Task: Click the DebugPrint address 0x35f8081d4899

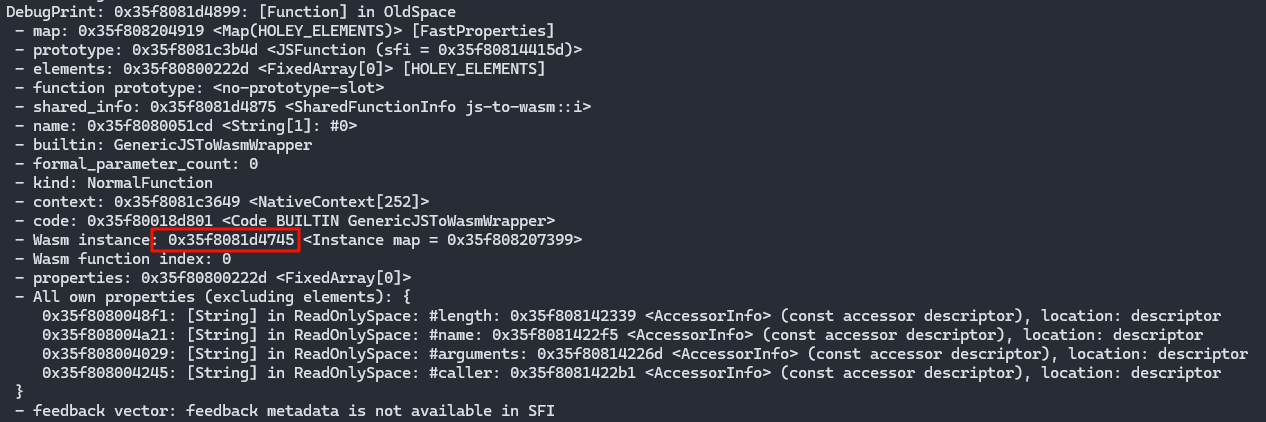Action: coord(157,11)
